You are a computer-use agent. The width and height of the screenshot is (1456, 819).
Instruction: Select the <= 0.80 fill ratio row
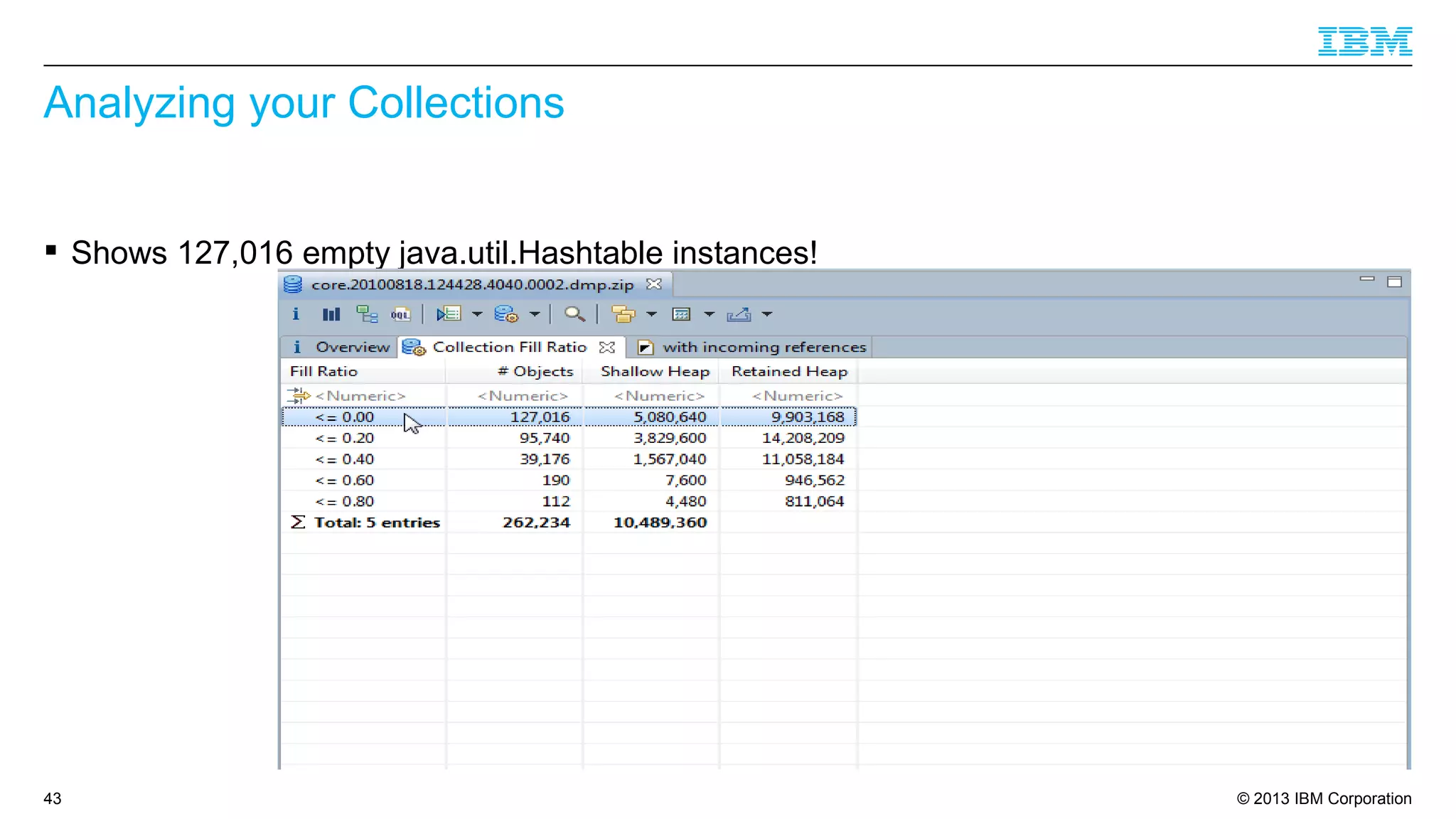(569, 501)
